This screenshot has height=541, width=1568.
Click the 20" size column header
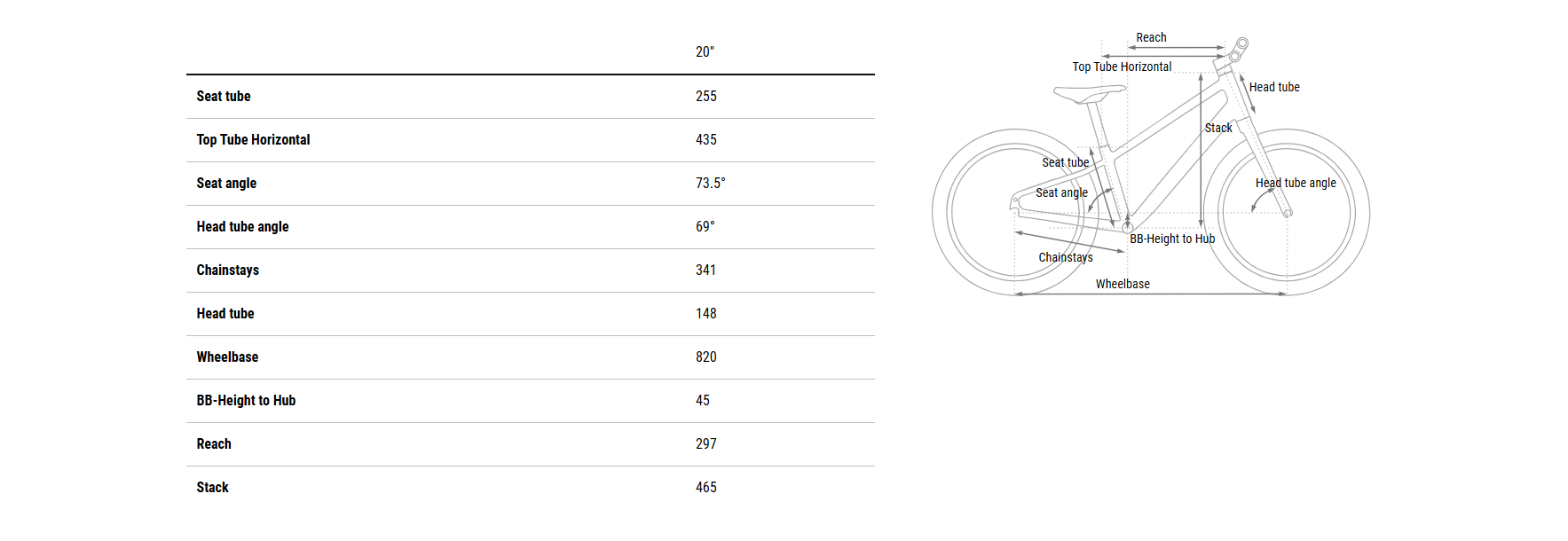tap(705, 52)
